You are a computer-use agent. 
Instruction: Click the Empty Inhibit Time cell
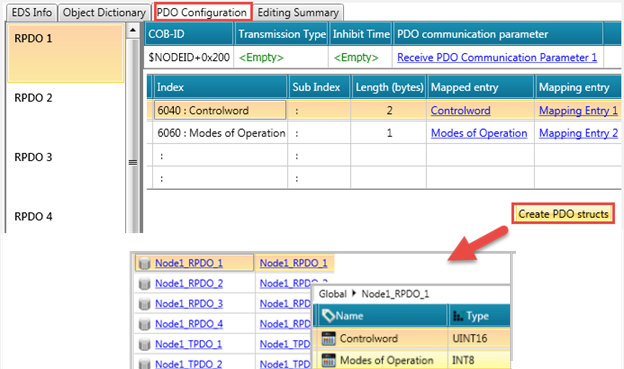(361, 57)
